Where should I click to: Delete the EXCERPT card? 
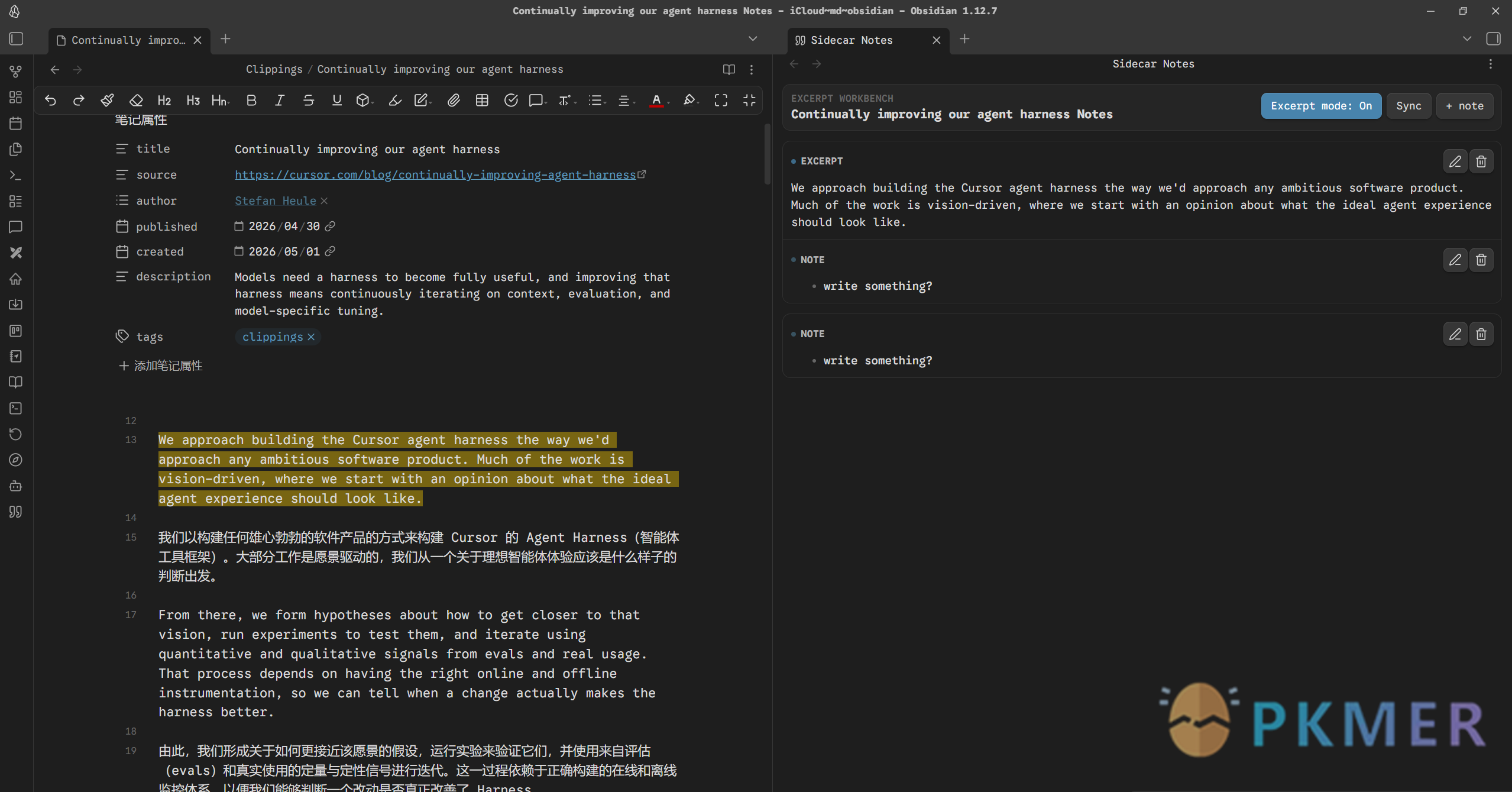pyautogui.click(x=1481, y=161)
